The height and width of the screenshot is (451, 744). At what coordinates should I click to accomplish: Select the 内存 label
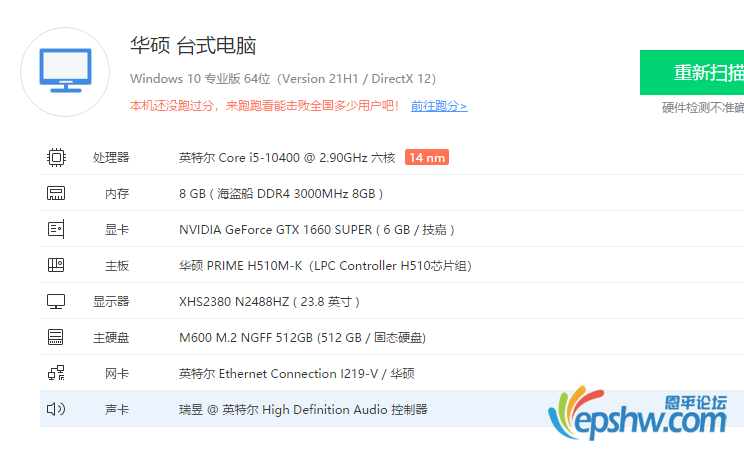pos(117,194)
